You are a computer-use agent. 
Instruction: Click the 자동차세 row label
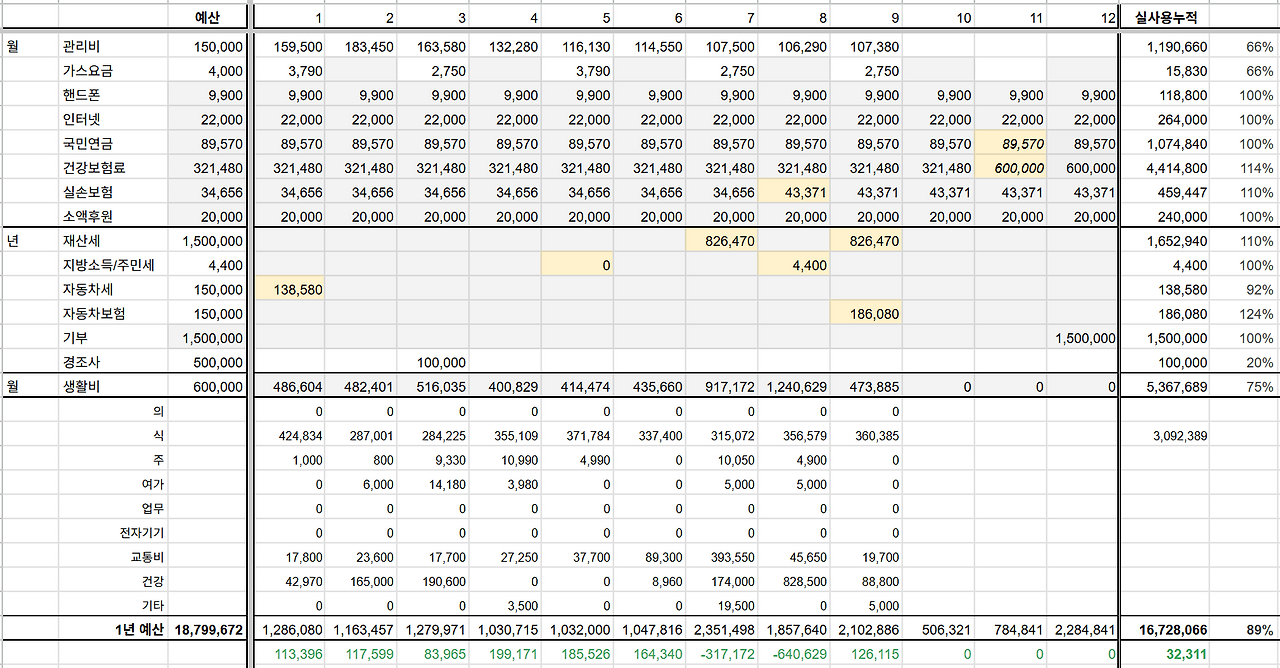[87, 290]
